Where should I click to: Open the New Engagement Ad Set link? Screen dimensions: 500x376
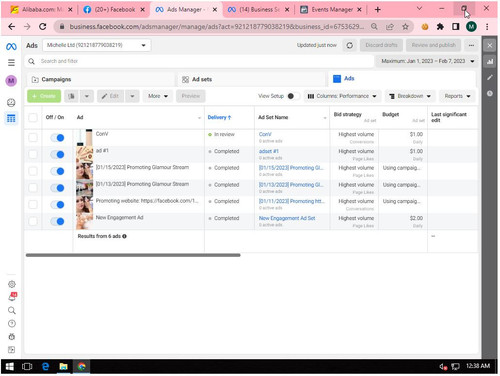(x=287, y=218)
